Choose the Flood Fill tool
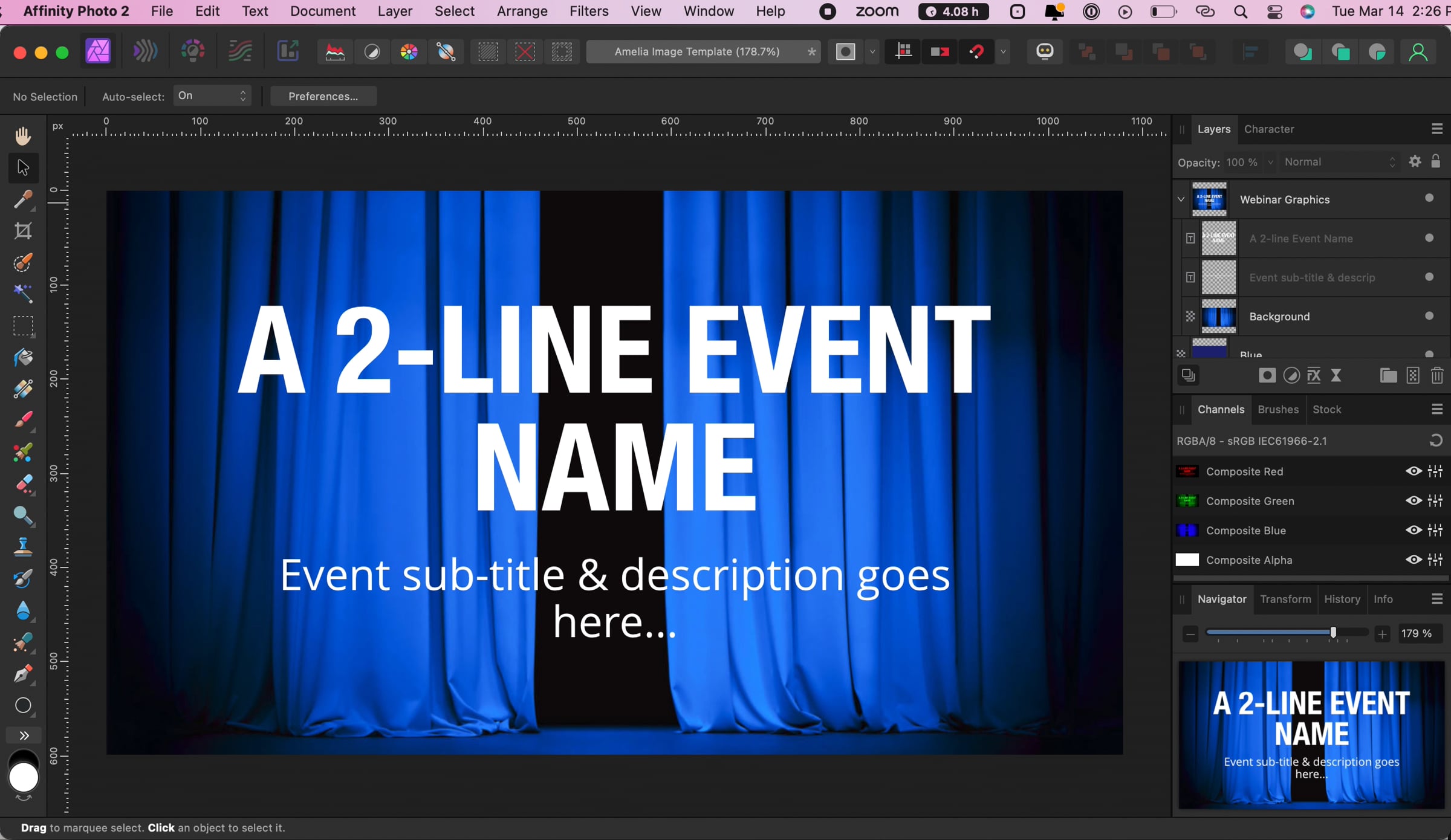The image size is (1451, 840). tap(23, 358)
